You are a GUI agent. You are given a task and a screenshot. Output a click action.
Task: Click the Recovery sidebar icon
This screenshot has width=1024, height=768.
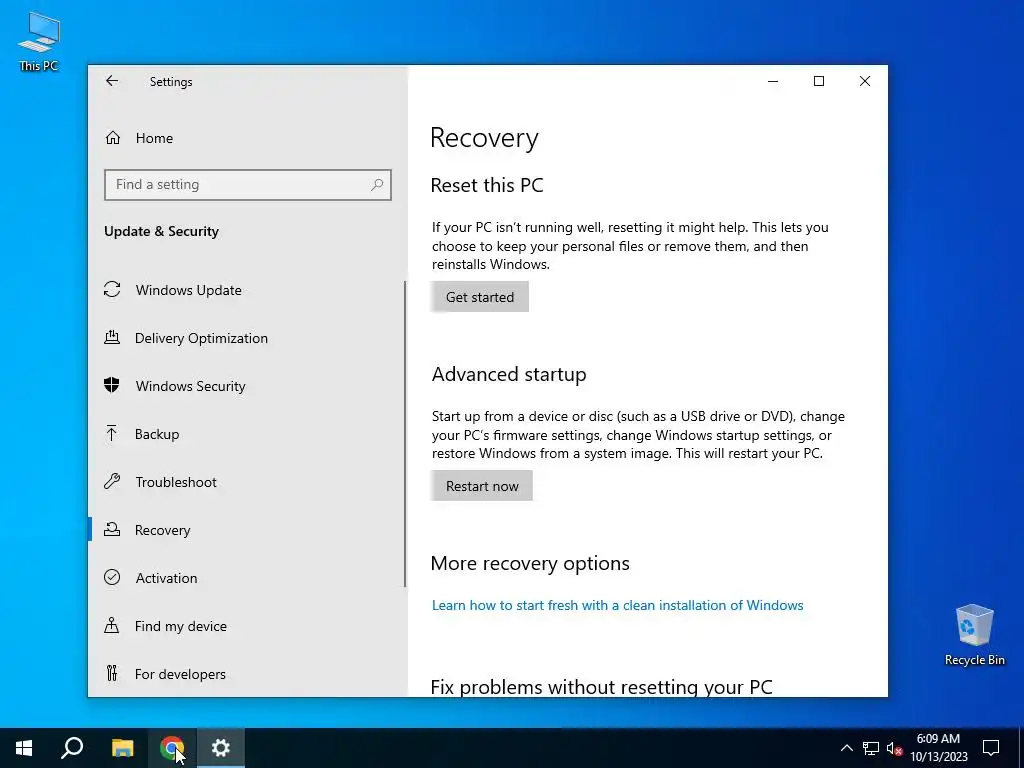point(112,529)
